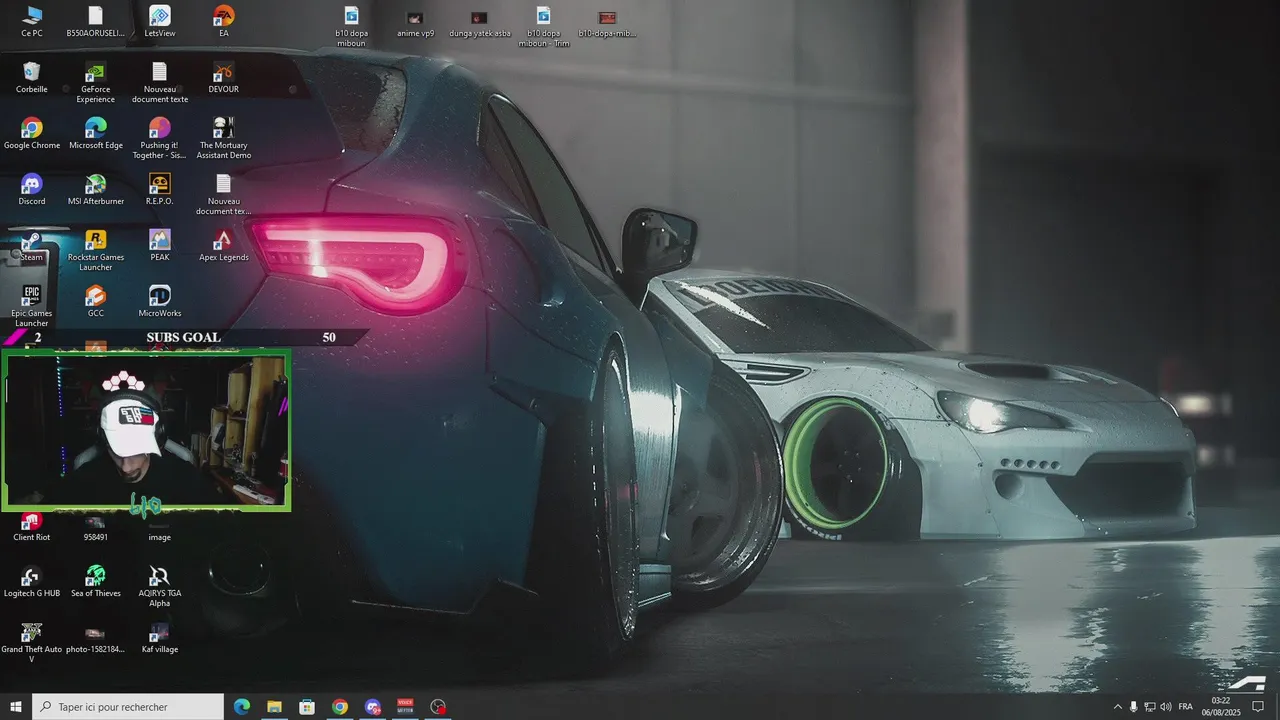Launch Apex Legends shortcut

click(x=223, y=245)
